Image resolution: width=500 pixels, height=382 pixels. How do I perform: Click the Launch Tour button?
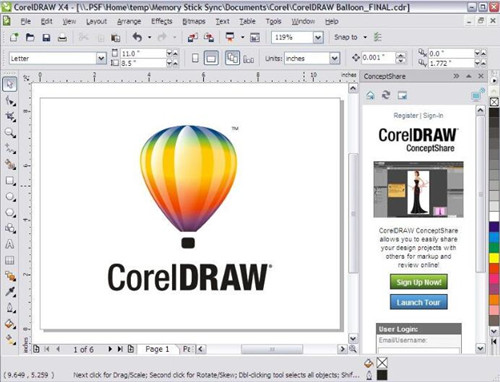(x=419, y=302)
